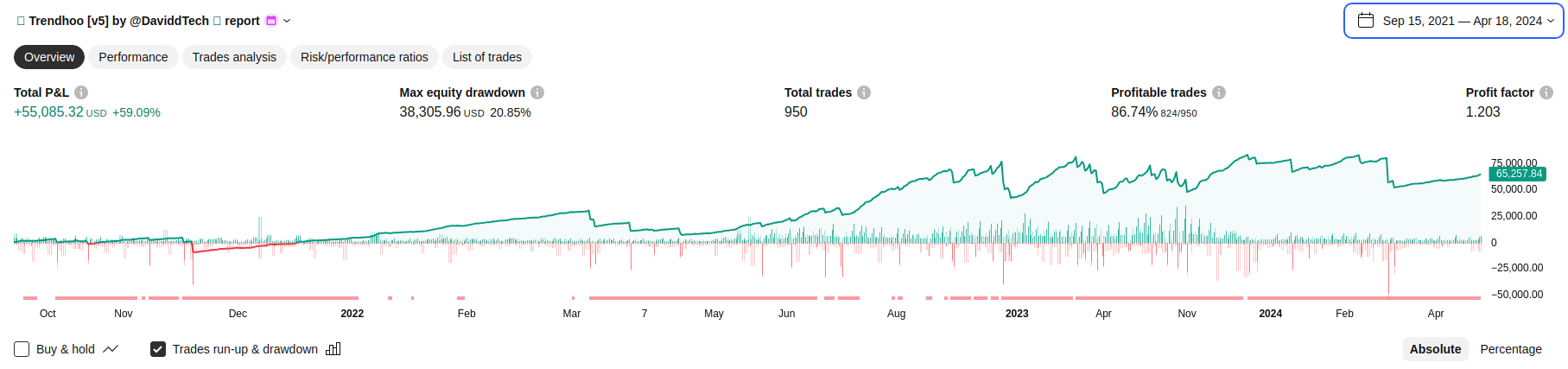The image size is (1568, 369).
Task: Click info icon beside Profitable trades
Action: [x=1219, y=92]
